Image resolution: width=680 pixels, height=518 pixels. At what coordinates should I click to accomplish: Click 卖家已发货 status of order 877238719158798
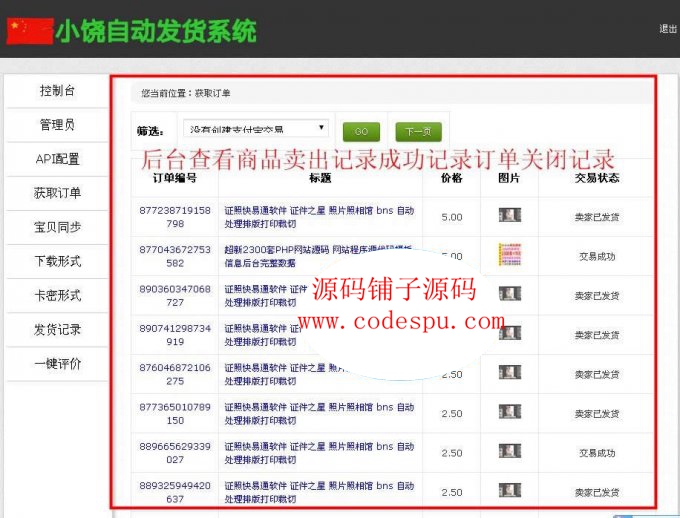pyautogui.click(x=597, y=217)
